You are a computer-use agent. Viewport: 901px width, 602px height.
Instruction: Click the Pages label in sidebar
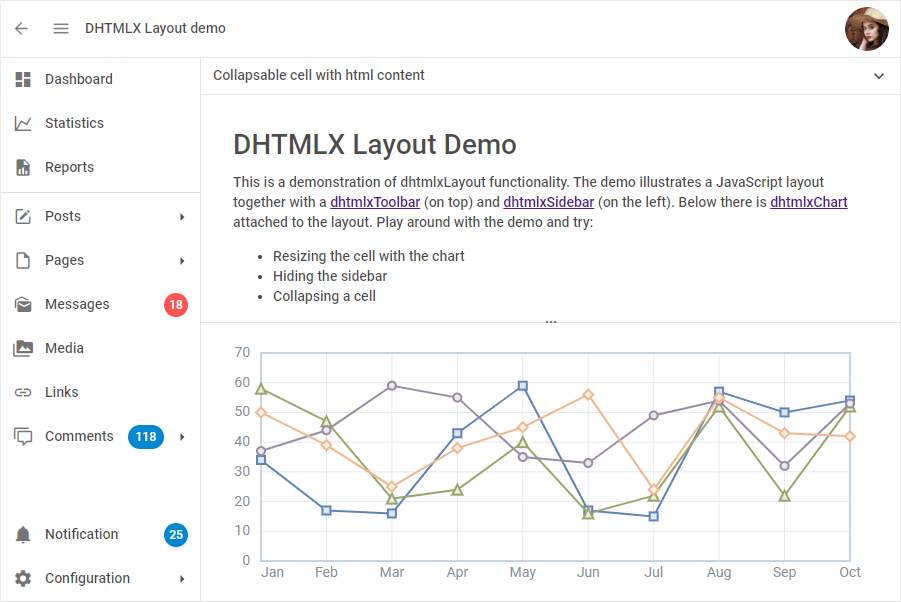[x=64, y=261]
